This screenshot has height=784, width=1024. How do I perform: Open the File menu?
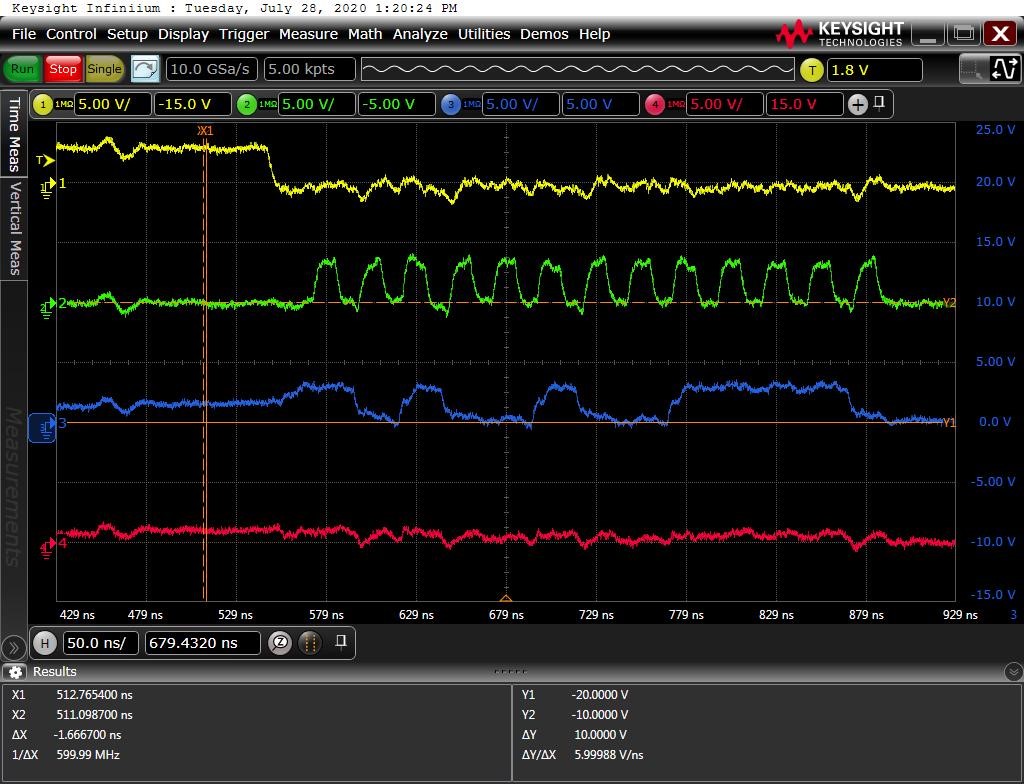(x=24, y=34)
